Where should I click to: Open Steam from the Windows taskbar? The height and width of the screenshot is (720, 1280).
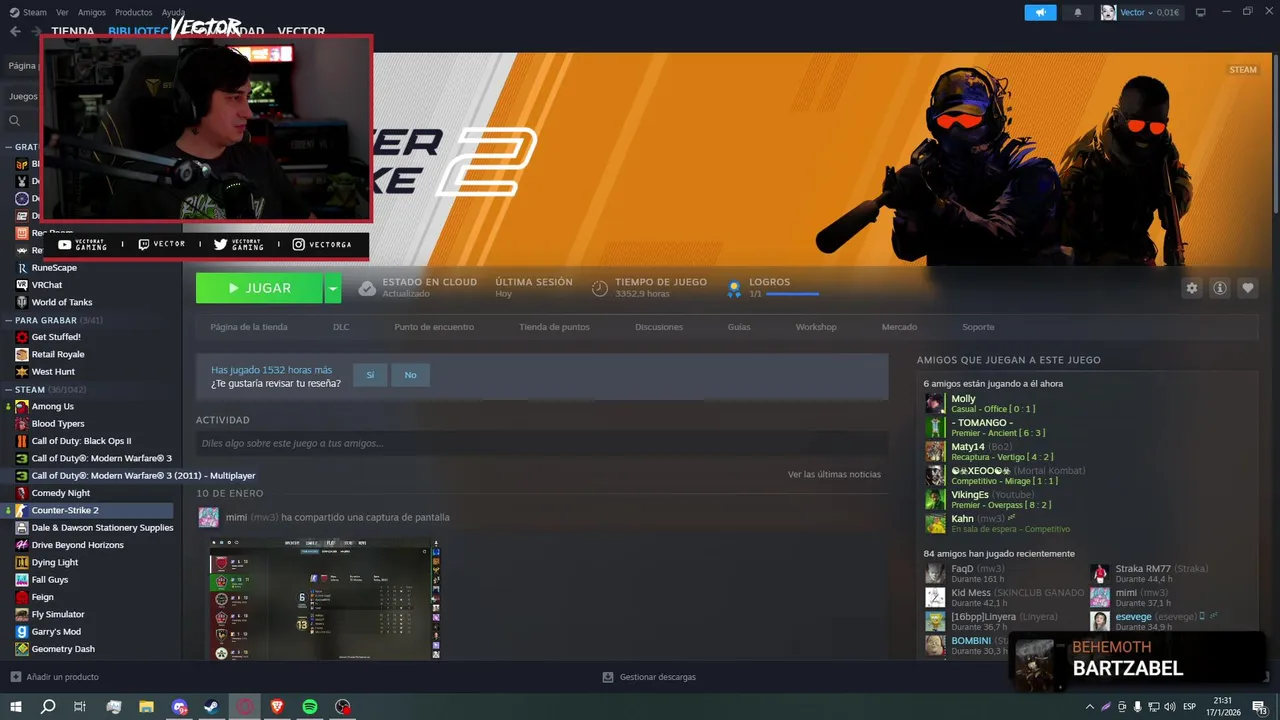click(x=212, y=707)
